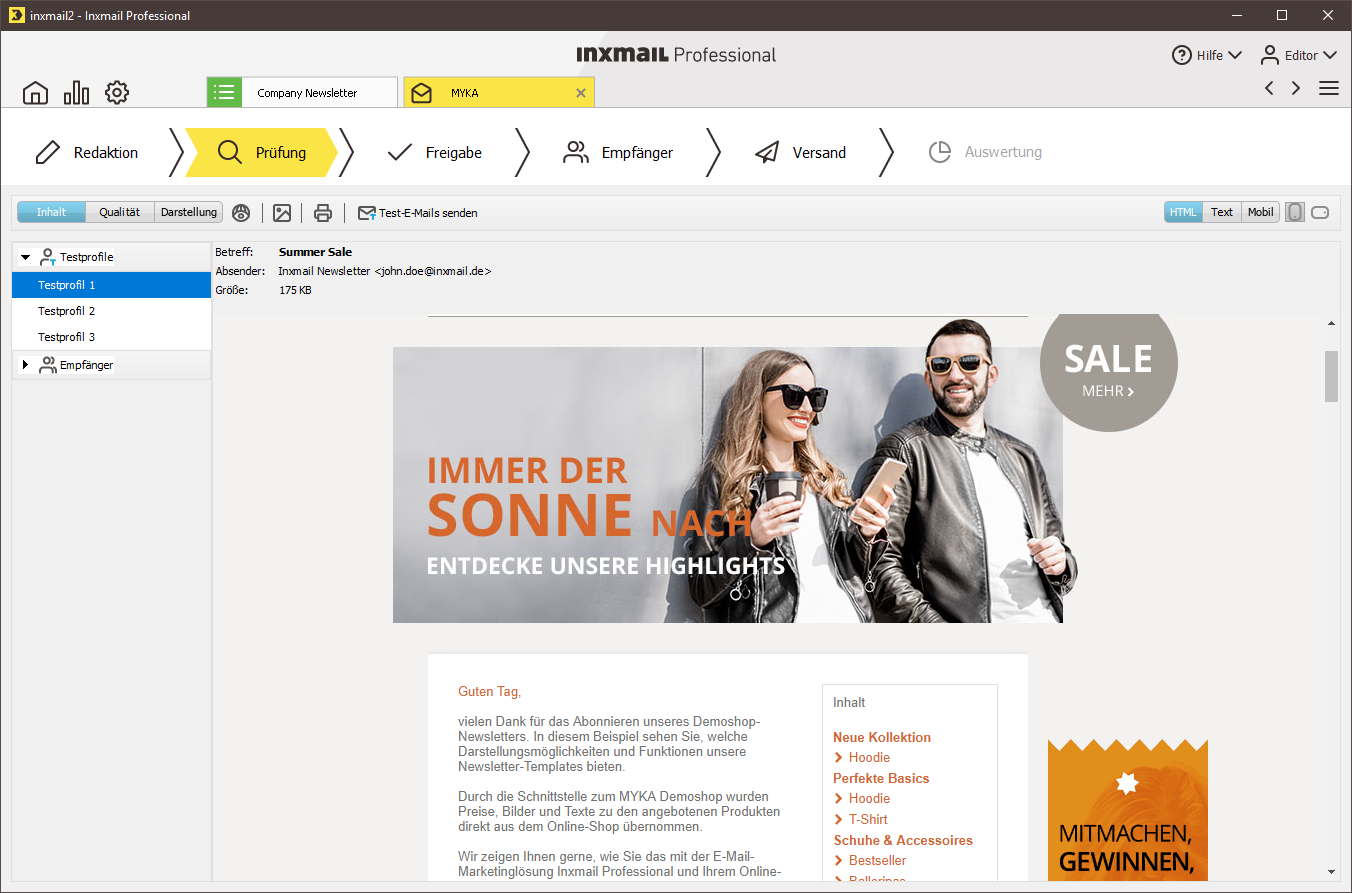Click the Mitmachen, Gewinnen banner

point(1128,810)
